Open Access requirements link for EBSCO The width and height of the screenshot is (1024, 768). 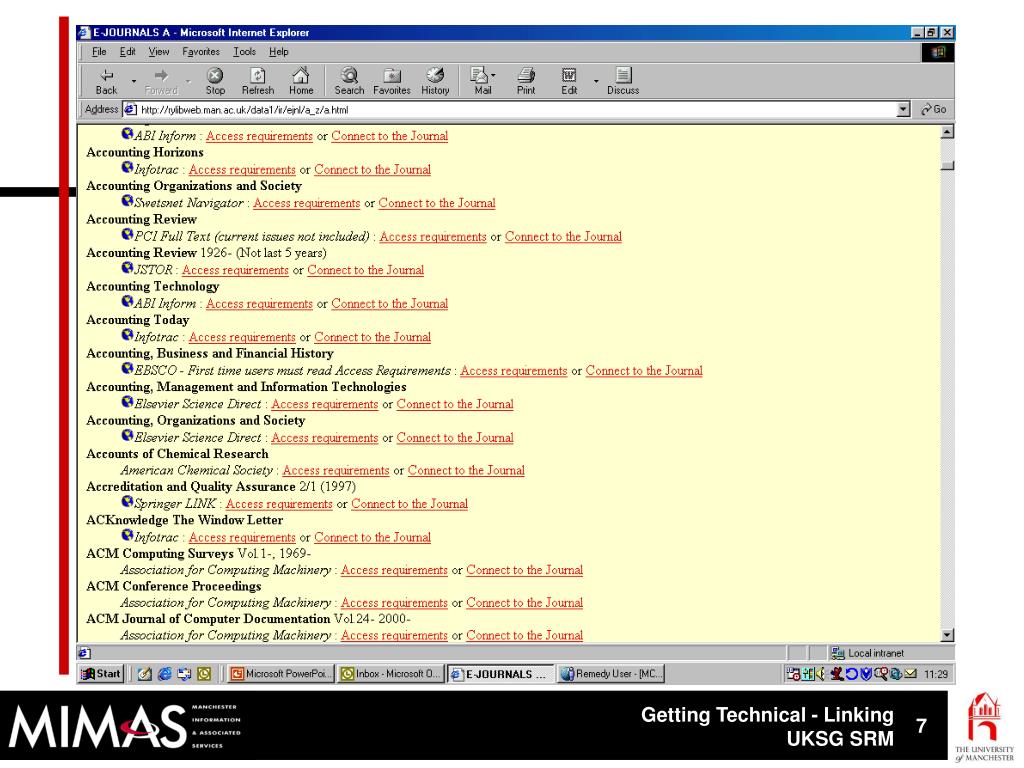[513, 371]
